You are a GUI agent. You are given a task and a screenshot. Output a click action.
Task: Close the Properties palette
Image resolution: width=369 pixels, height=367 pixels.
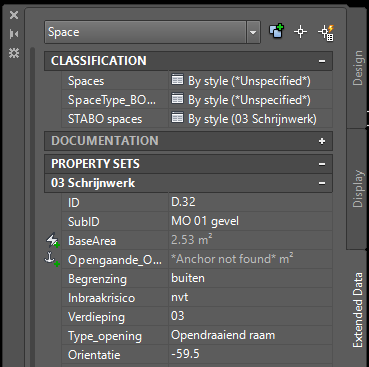(14, 15)
